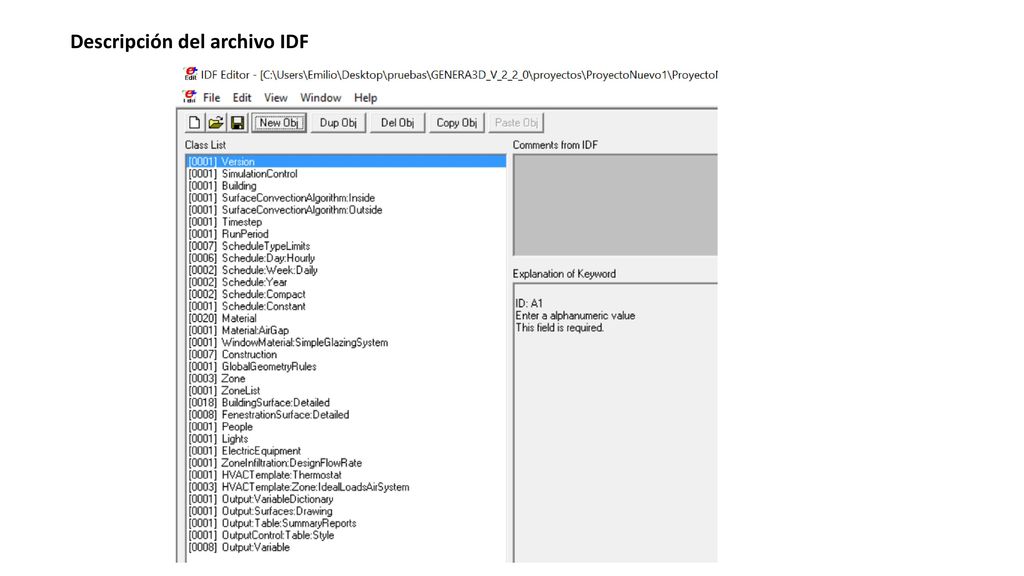Select the Construction class
The width and height of the screenshot is (1024, 576).
(346, 355)
